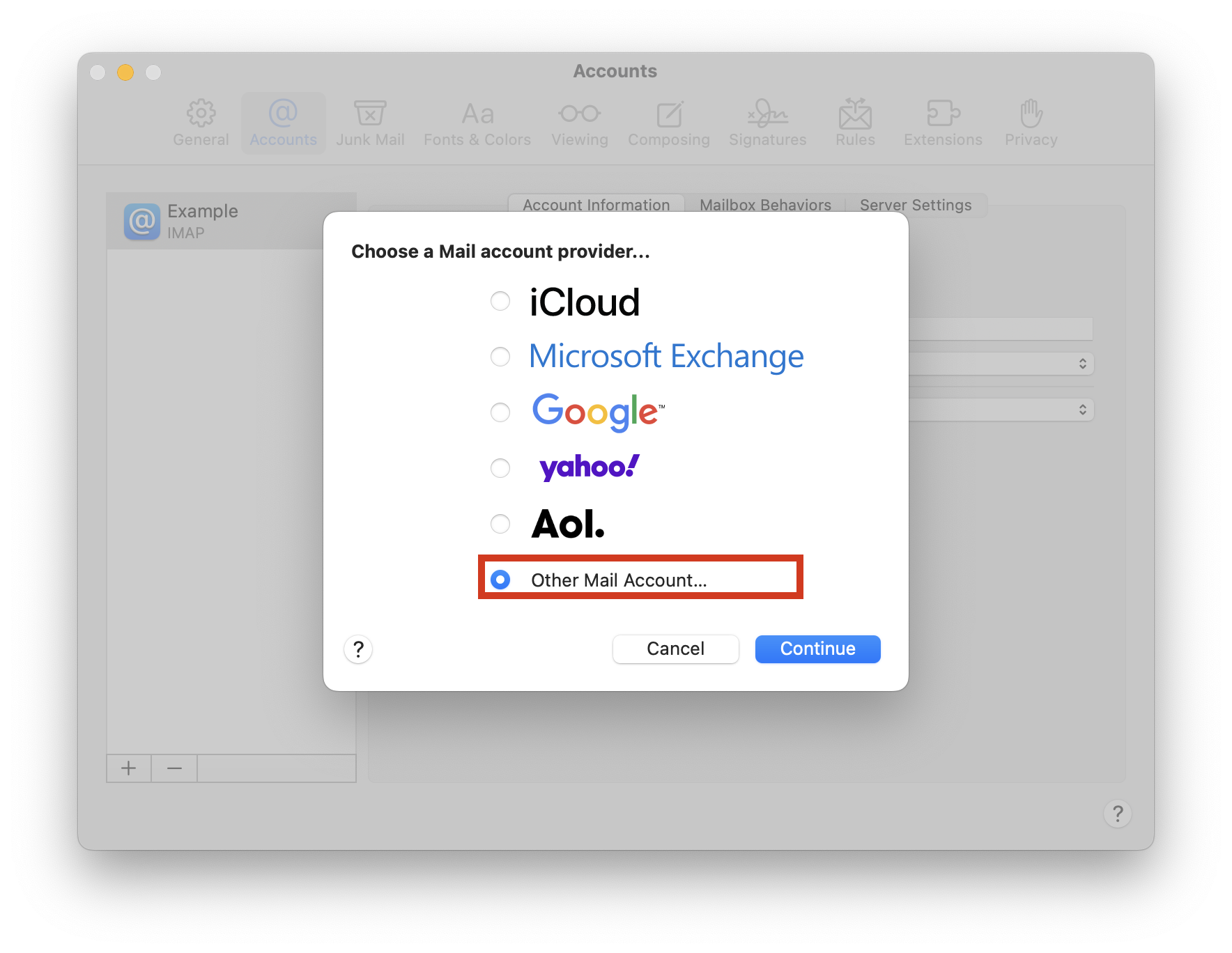
Task: Click the Aol. provider logo
Action: 568,524
